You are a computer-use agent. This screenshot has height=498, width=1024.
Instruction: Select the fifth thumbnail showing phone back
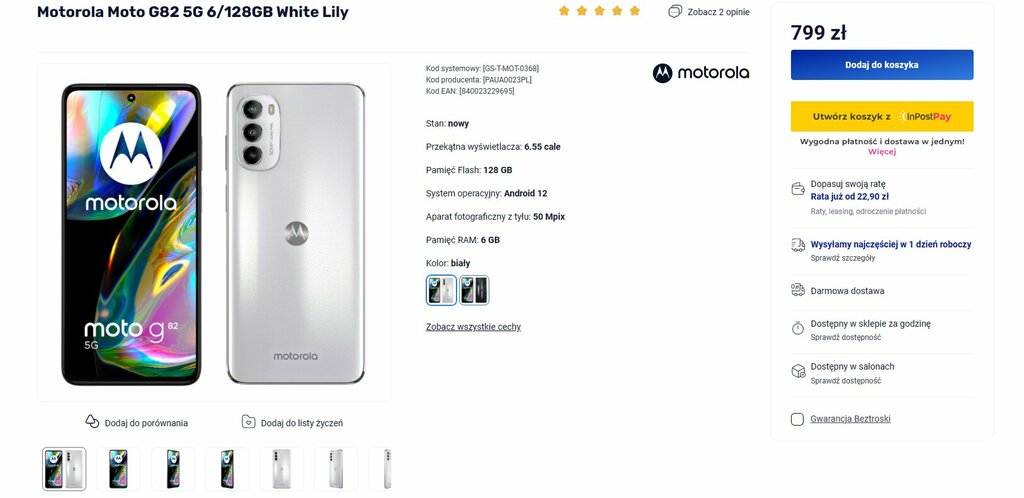281,469
